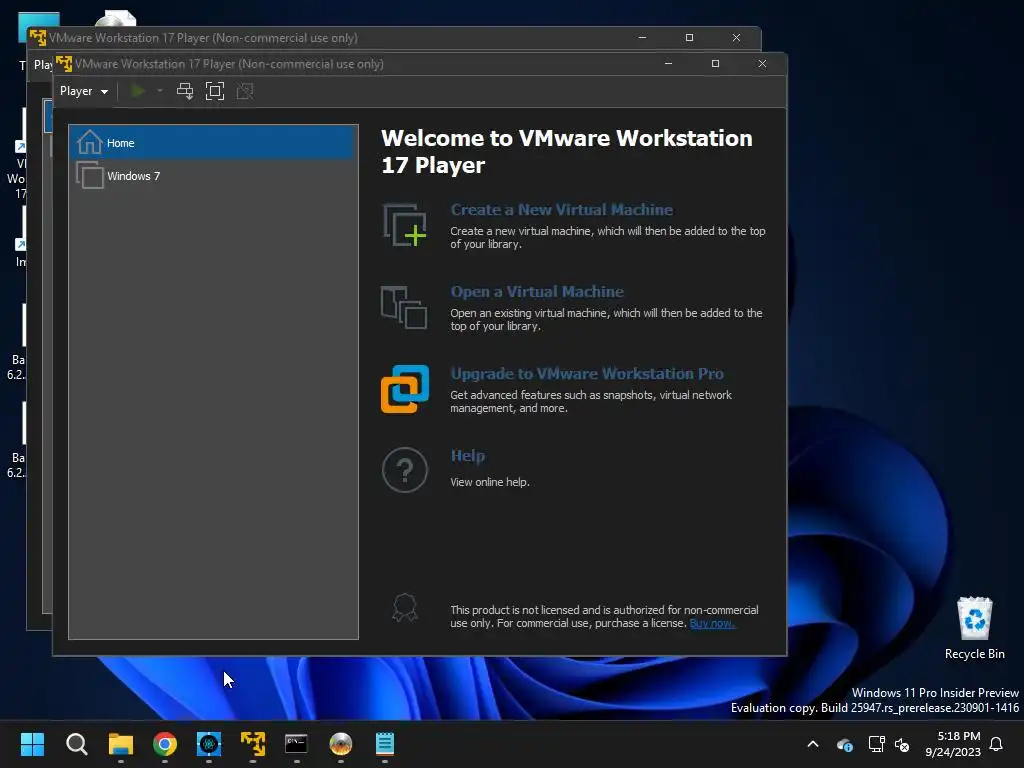Click the round disc app icon on taskbar
Viewport: 1024px width, 768px height.
coord(341,744)
